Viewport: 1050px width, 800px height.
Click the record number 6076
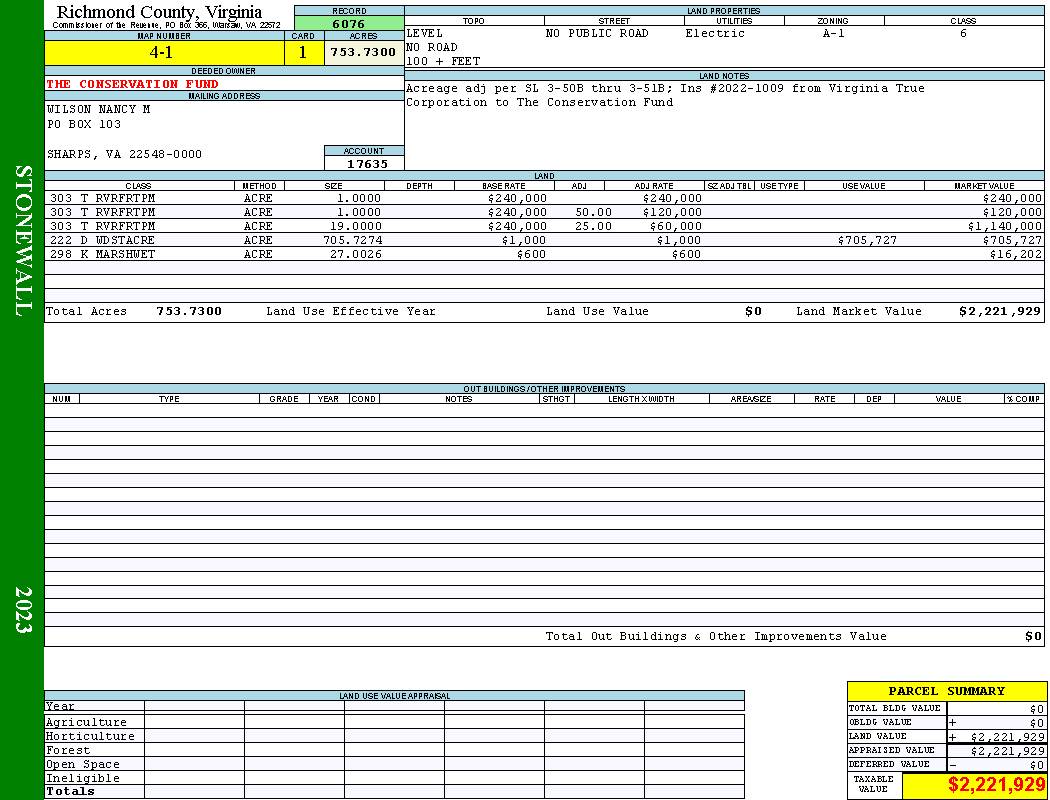click(349, 23)
